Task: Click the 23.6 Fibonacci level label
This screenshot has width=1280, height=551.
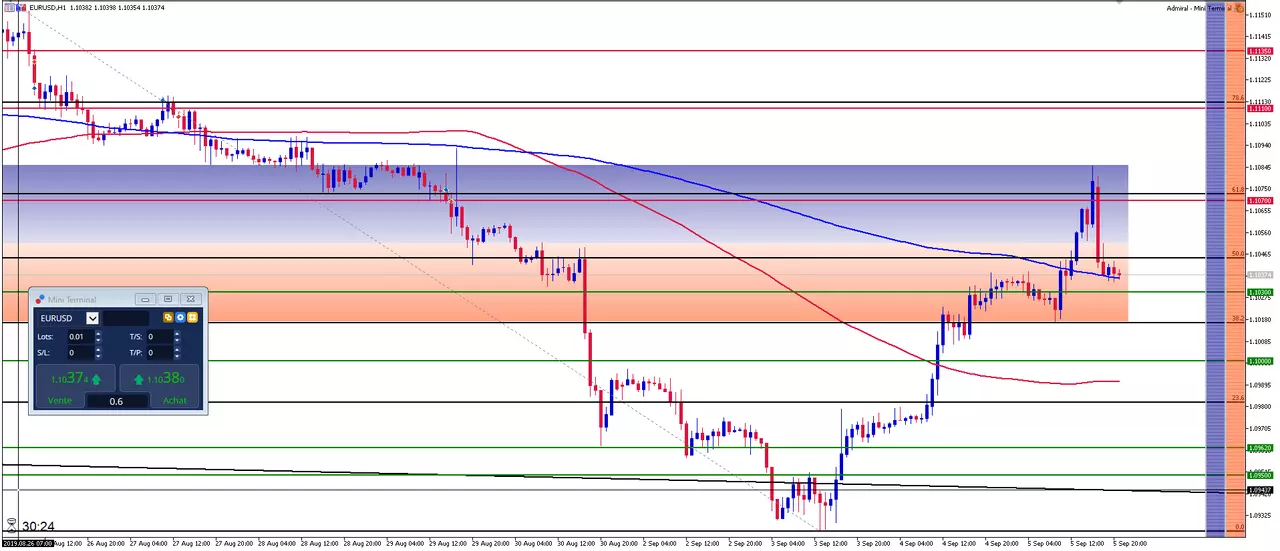Action: click(1237, 398)
